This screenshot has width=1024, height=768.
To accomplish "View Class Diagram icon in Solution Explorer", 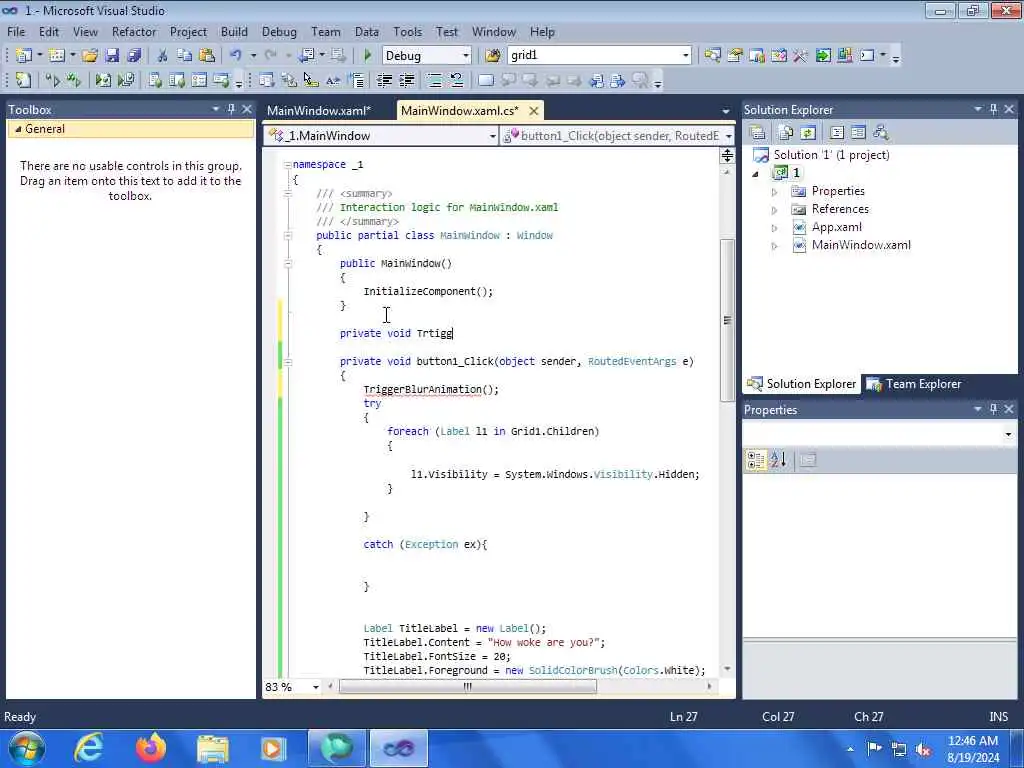I will (881, 133).
